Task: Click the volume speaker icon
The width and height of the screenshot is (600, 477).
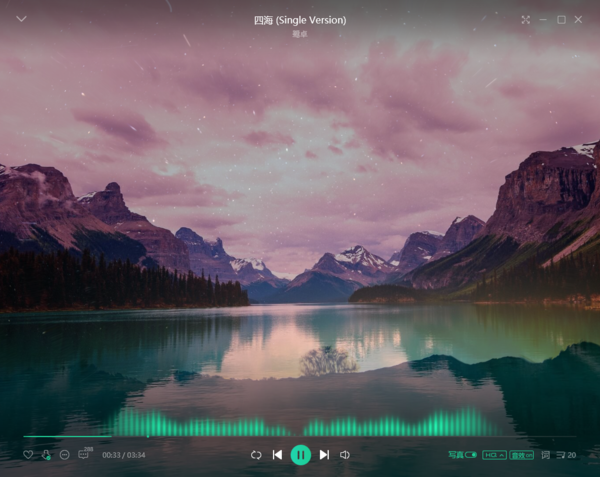Action: click(x=344, y=455)
